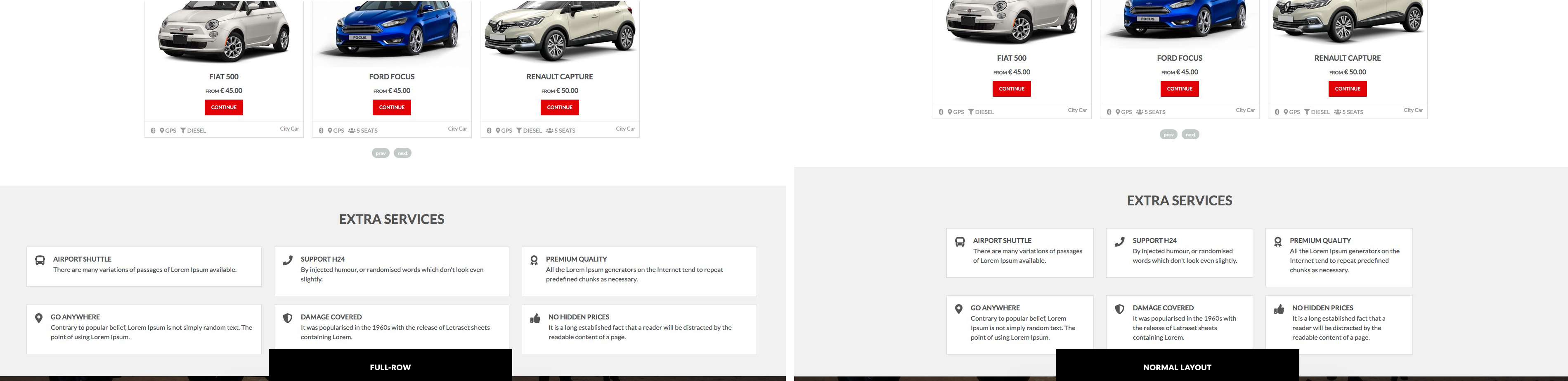1568x381 pixels.
Task: Click 5 seats people icon, Renault Capture, full-row layout
Action: [550, 131]
